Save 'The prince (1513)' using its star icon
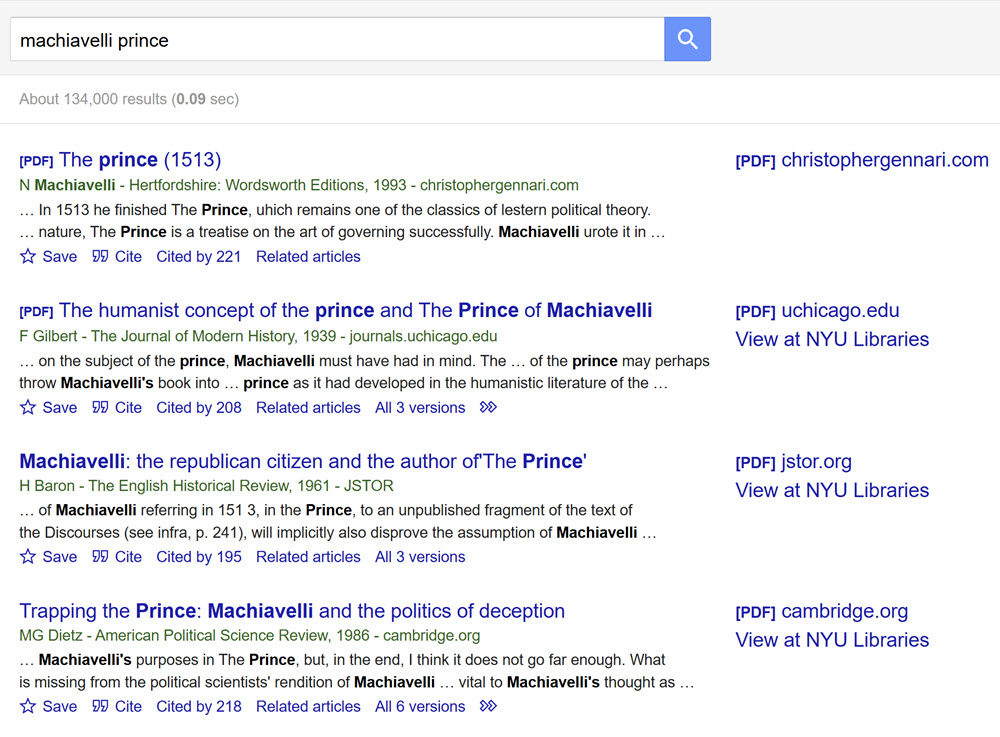Viewport: 1000px width, 737px height. click(28, 256)
